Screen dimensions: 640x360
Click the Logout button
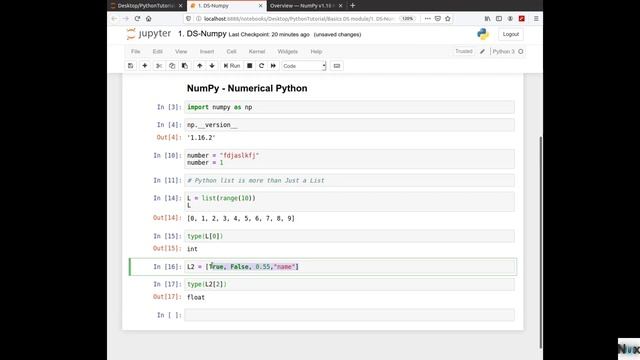click(511, 34)
